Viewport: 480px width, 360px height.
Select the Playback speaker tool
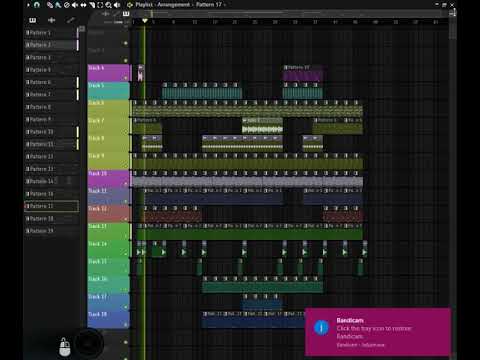click(117, 5)
